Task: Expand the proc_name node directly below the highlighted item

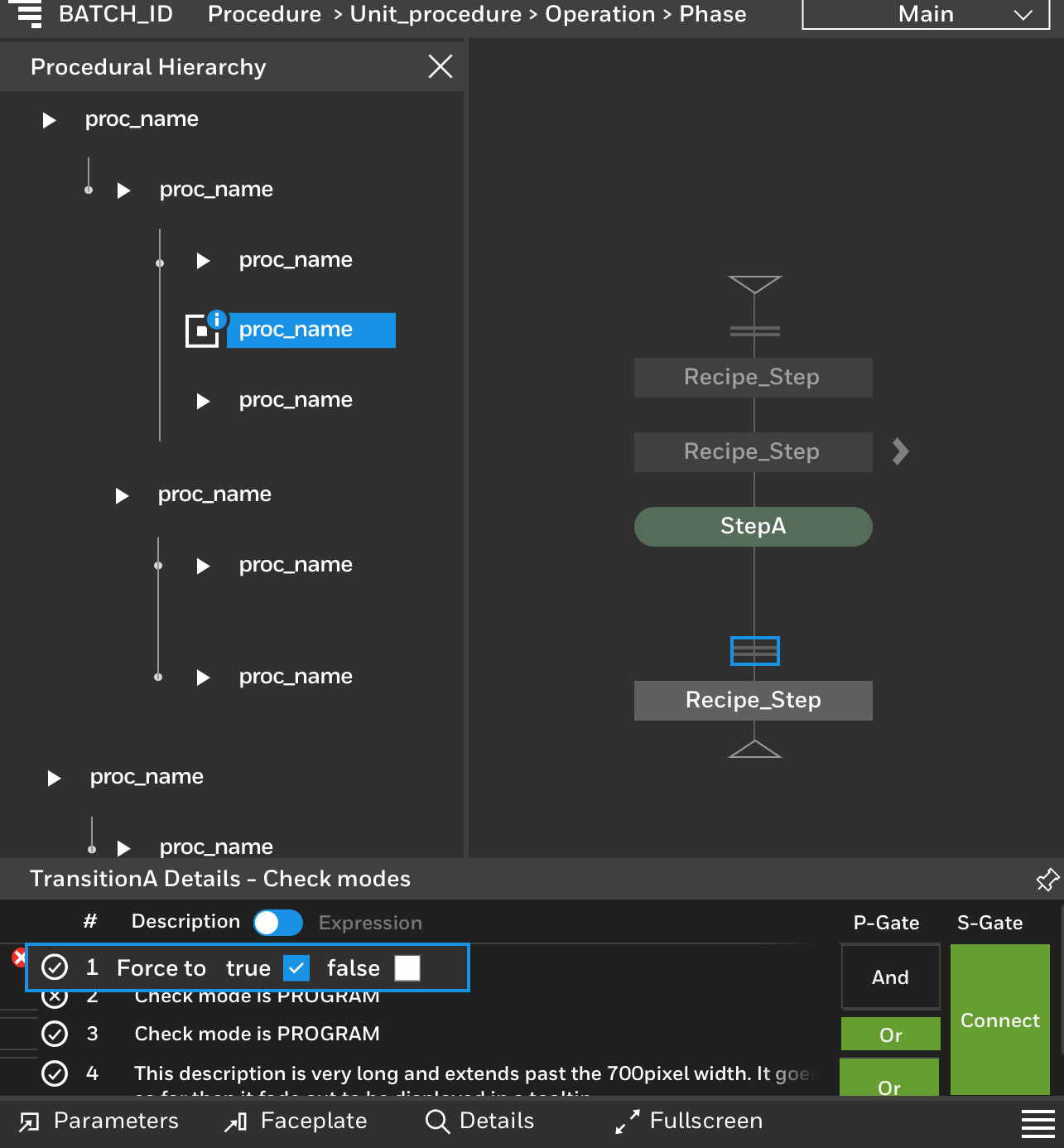Action: click(x=203, y=402)
